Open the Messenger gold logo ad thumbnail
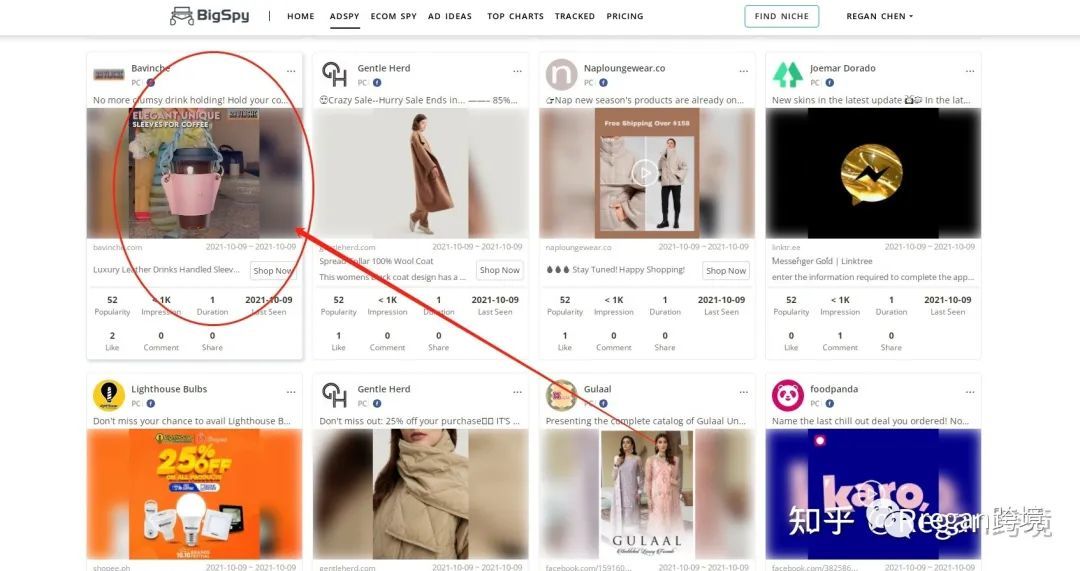Screen dimensions: 1080x571 [x=873, y=173]
